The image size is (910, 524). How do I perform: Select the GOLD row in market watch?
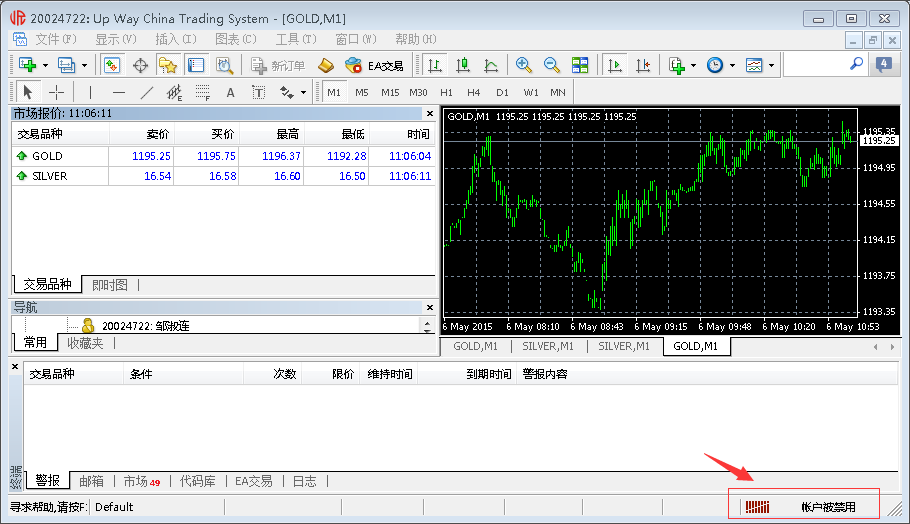click(223, 156)
